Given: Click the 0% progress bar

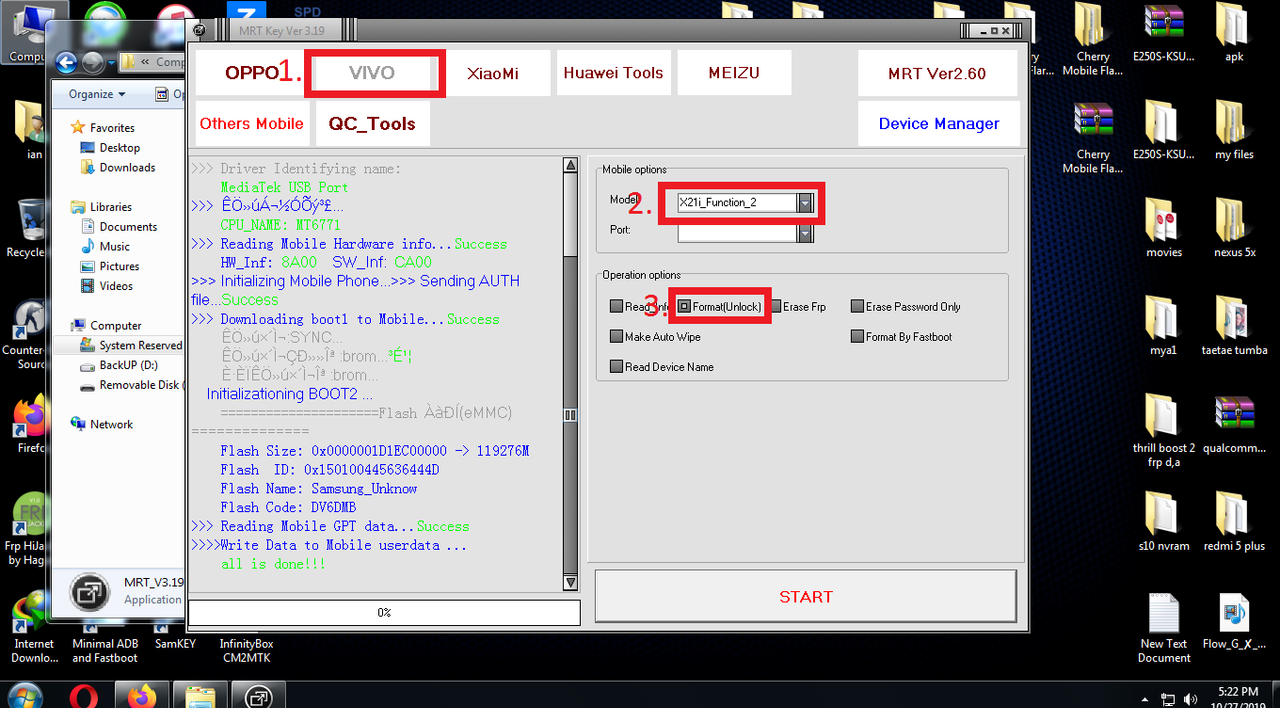Looking at the screenshot, I should click(384, 612).
